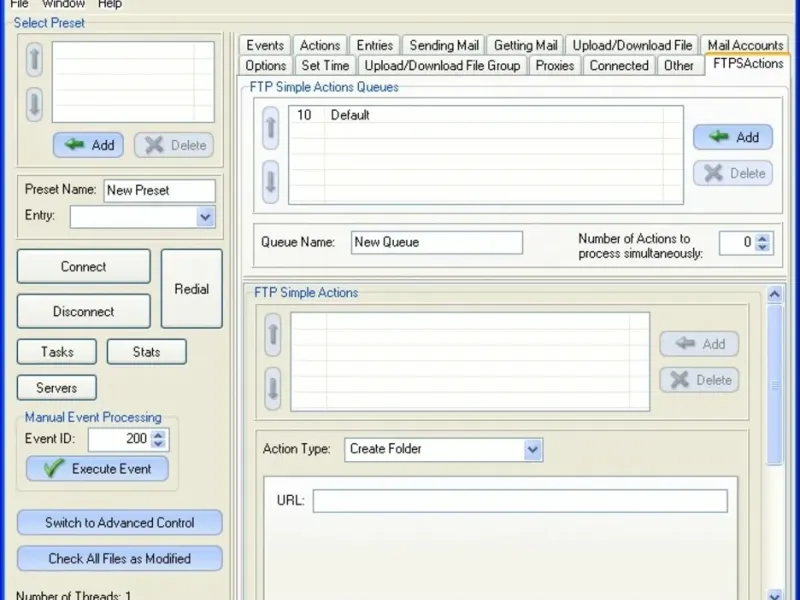
Task: Click the URL input field
Action: point(520,501)
